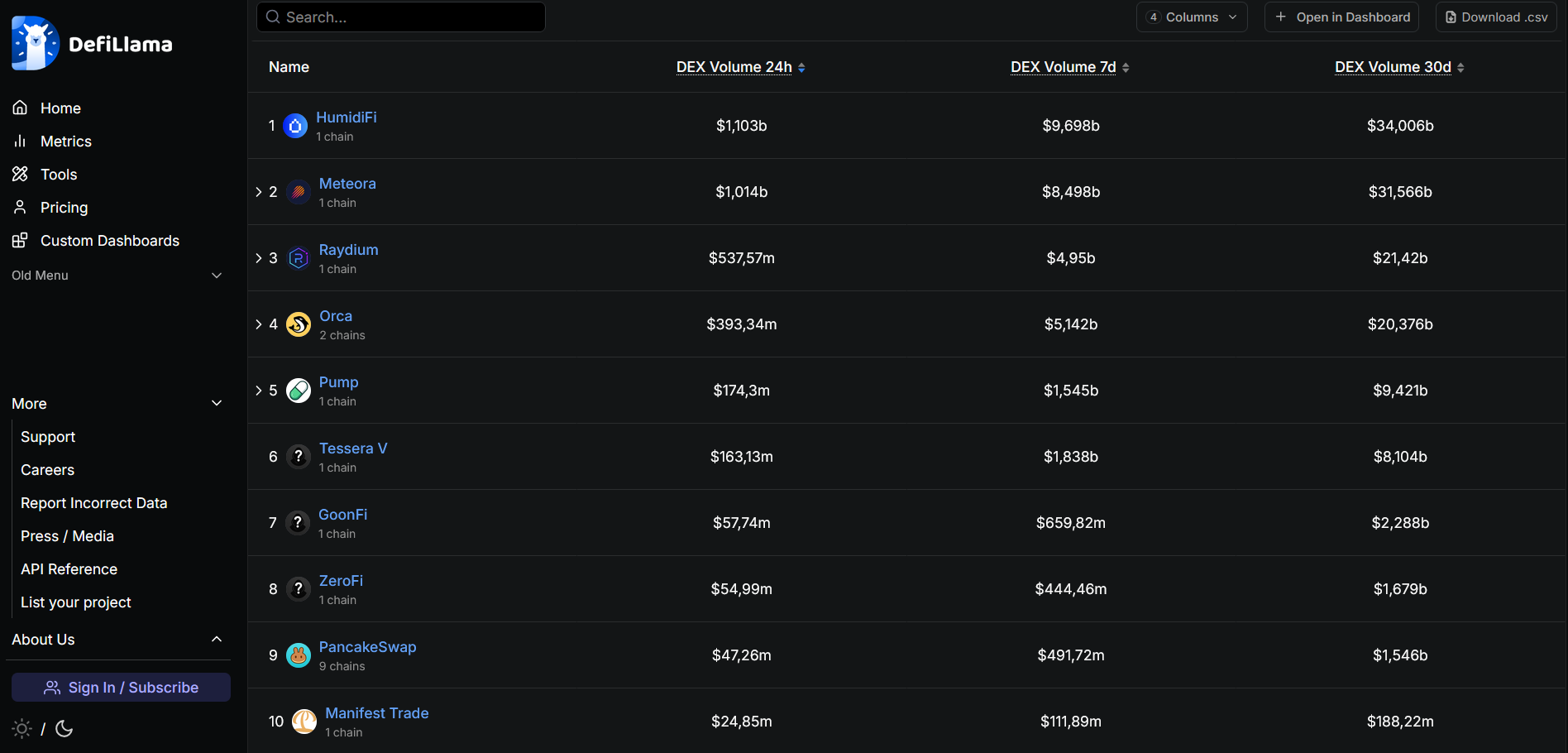Viewport: 1568px width, 753px height.
Task: Click into the Search field
Action: coord(401,17)
